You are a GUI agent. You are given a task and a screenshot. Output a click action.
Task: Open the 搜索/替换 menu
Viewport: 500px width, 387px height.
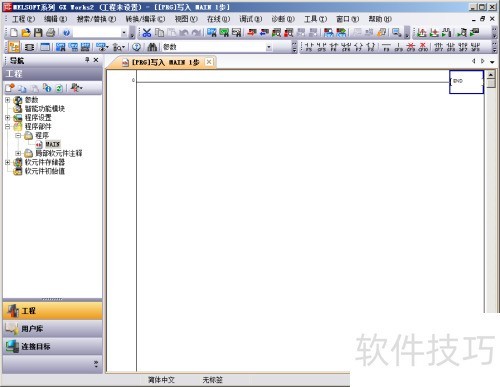(96, 19)
